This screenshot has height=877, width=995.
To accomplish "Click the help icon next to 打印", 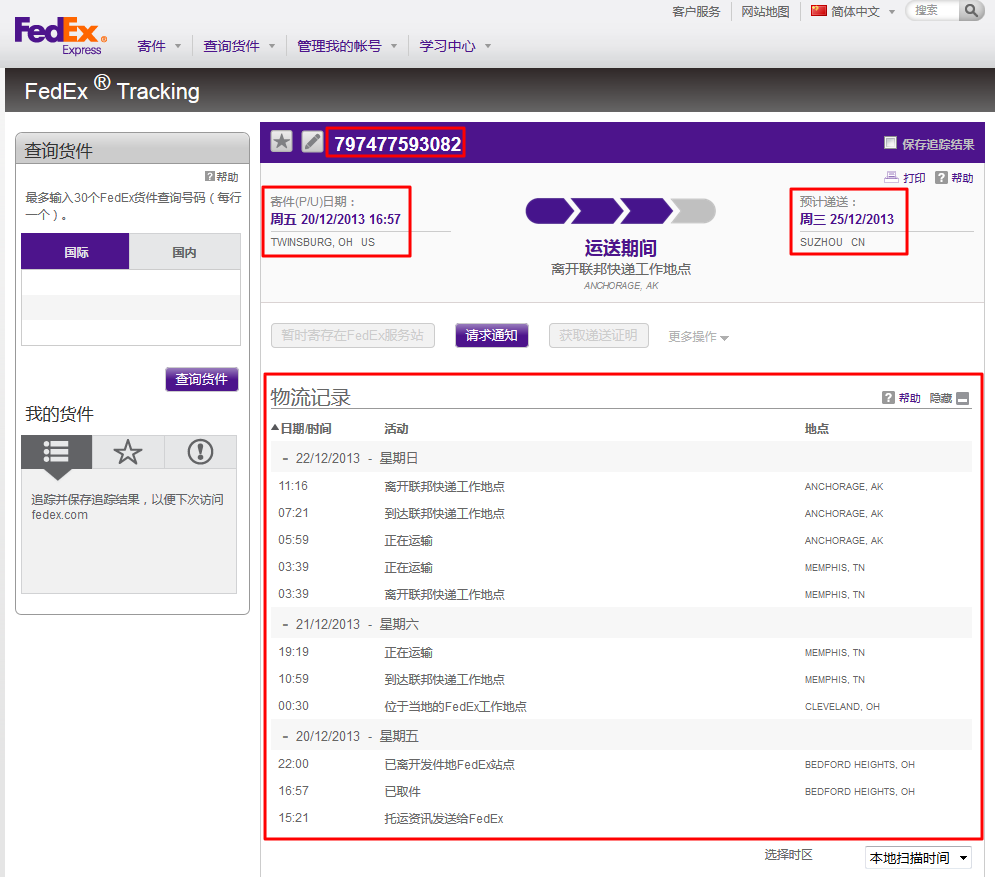I will point(941,178).
